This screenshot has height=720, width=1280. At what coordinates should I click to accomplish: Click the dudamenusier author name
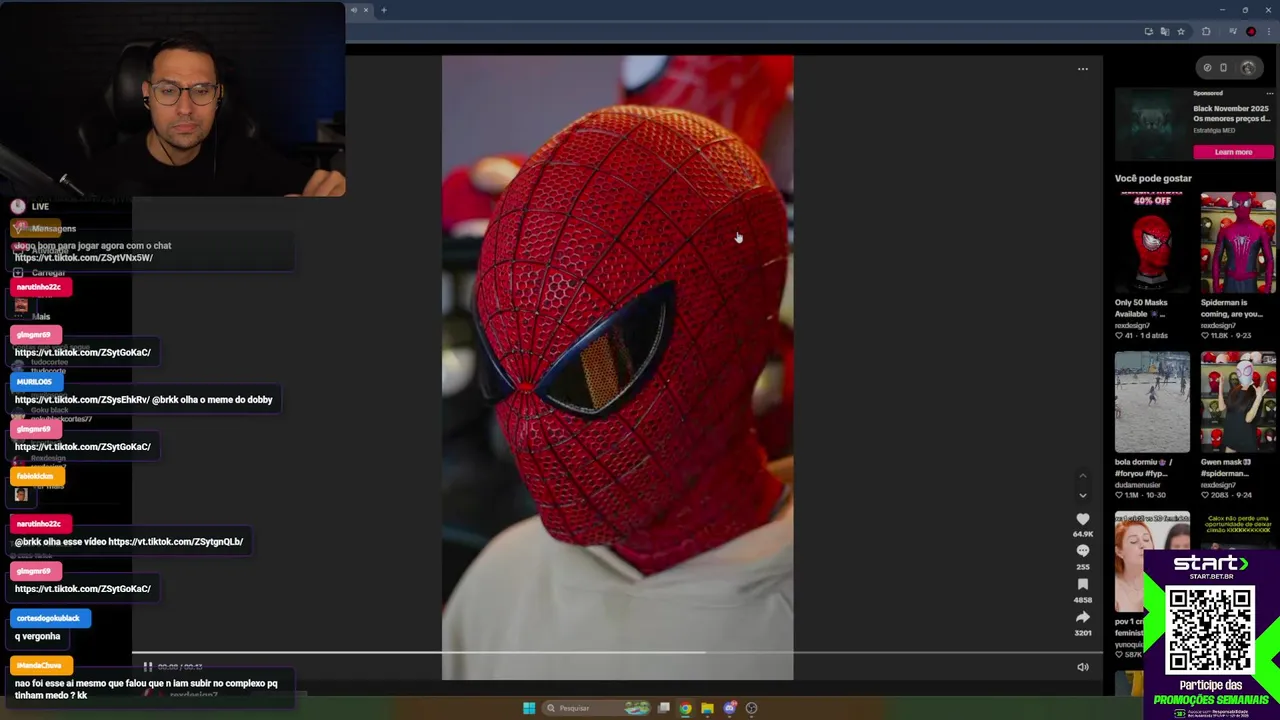click(x=1140, y=484)
